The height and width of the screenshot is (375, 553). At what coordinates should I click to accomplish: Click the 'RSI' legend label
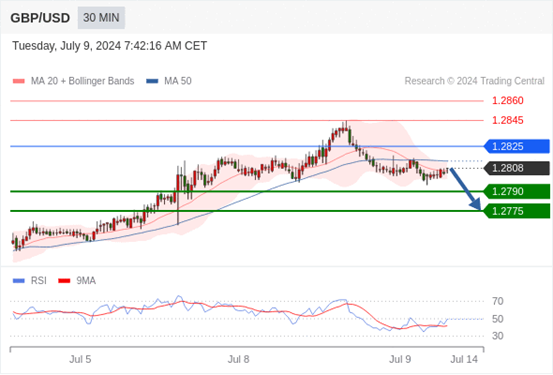[38, 281]
